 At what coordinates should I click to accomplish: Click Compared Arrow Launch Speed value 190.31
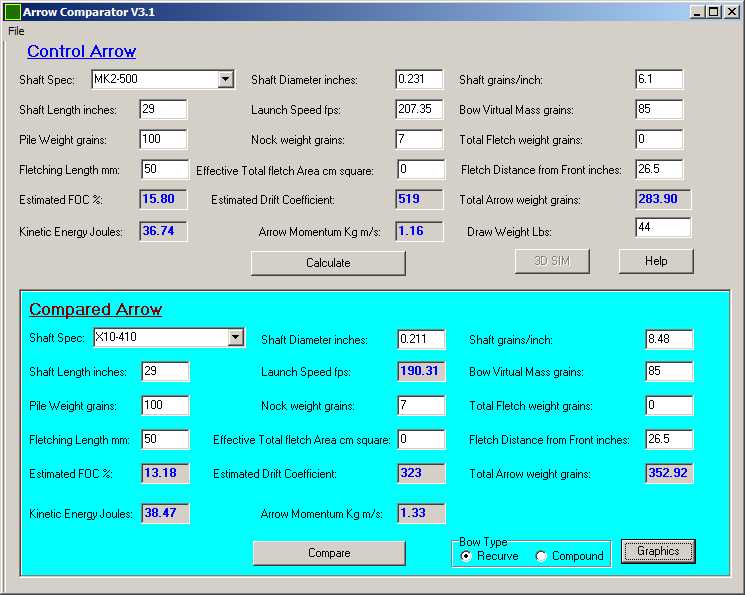pos(421,371)
